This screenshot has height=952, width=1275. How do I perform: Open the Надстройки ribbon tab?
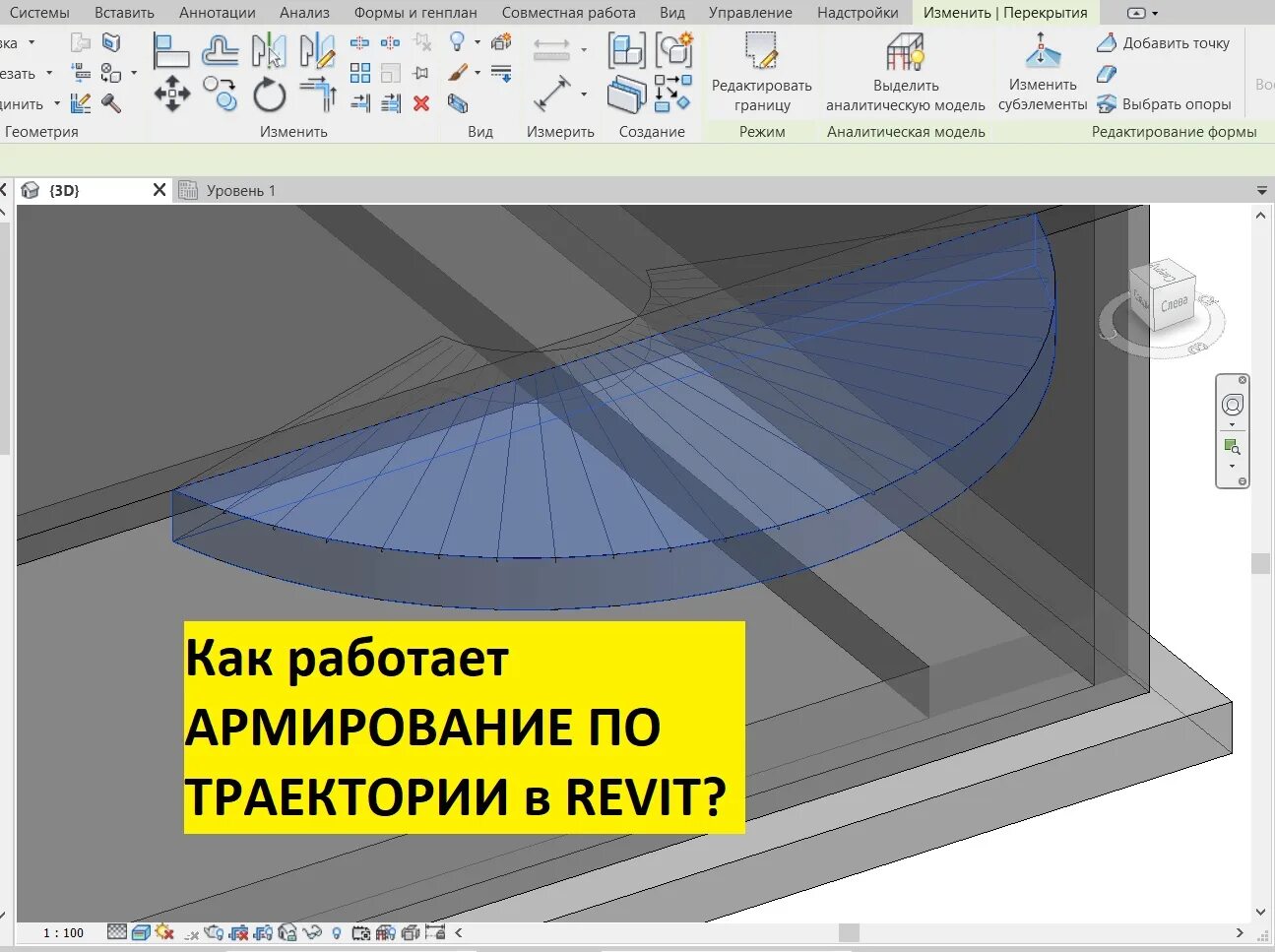click(858, 13)
